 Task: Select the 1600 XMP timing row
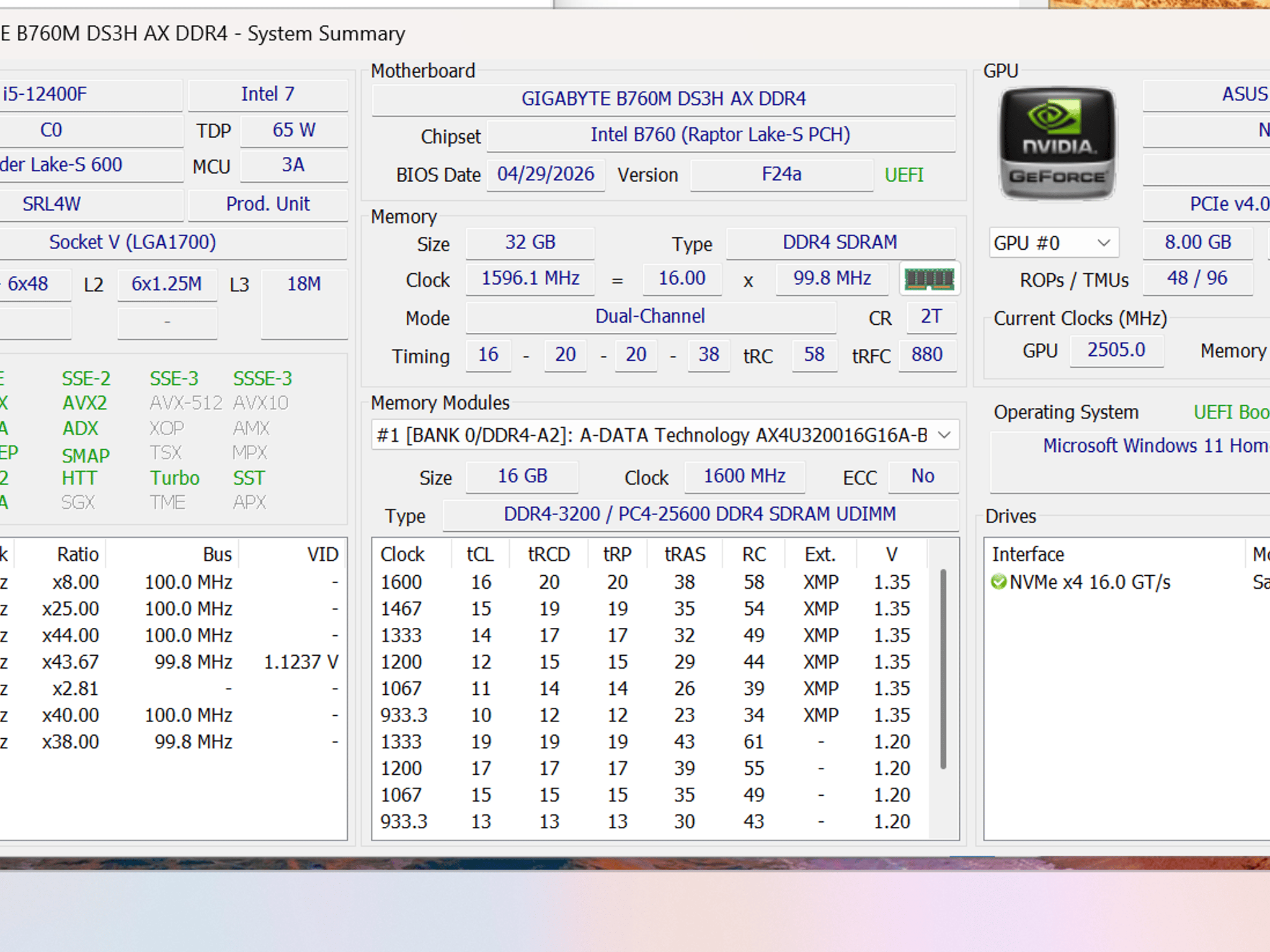[x=651, y=582]
